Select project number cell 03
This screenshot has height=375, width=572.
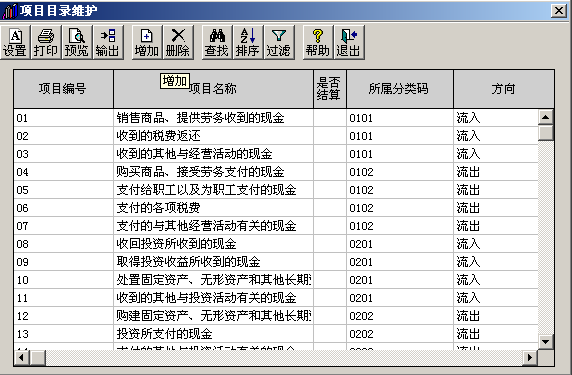[x=63, y=154]
